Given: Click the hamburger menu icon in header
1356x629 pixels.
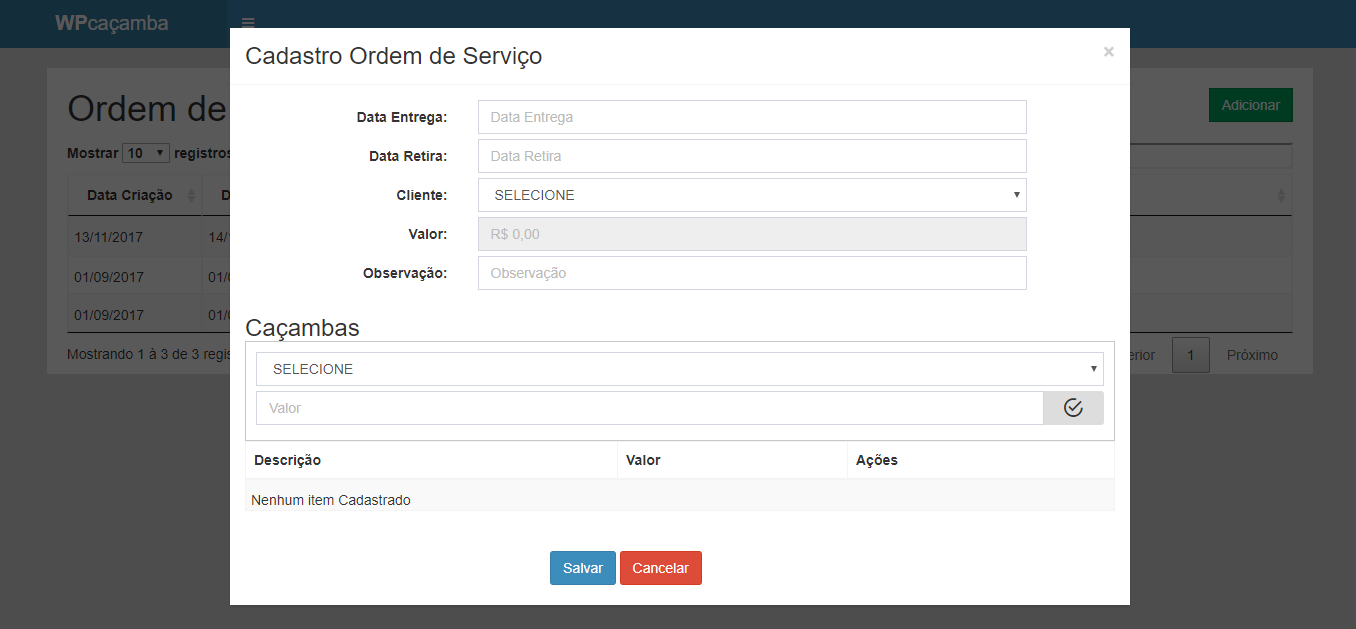Looking at the screenshot, I should [x=248, y=23].
